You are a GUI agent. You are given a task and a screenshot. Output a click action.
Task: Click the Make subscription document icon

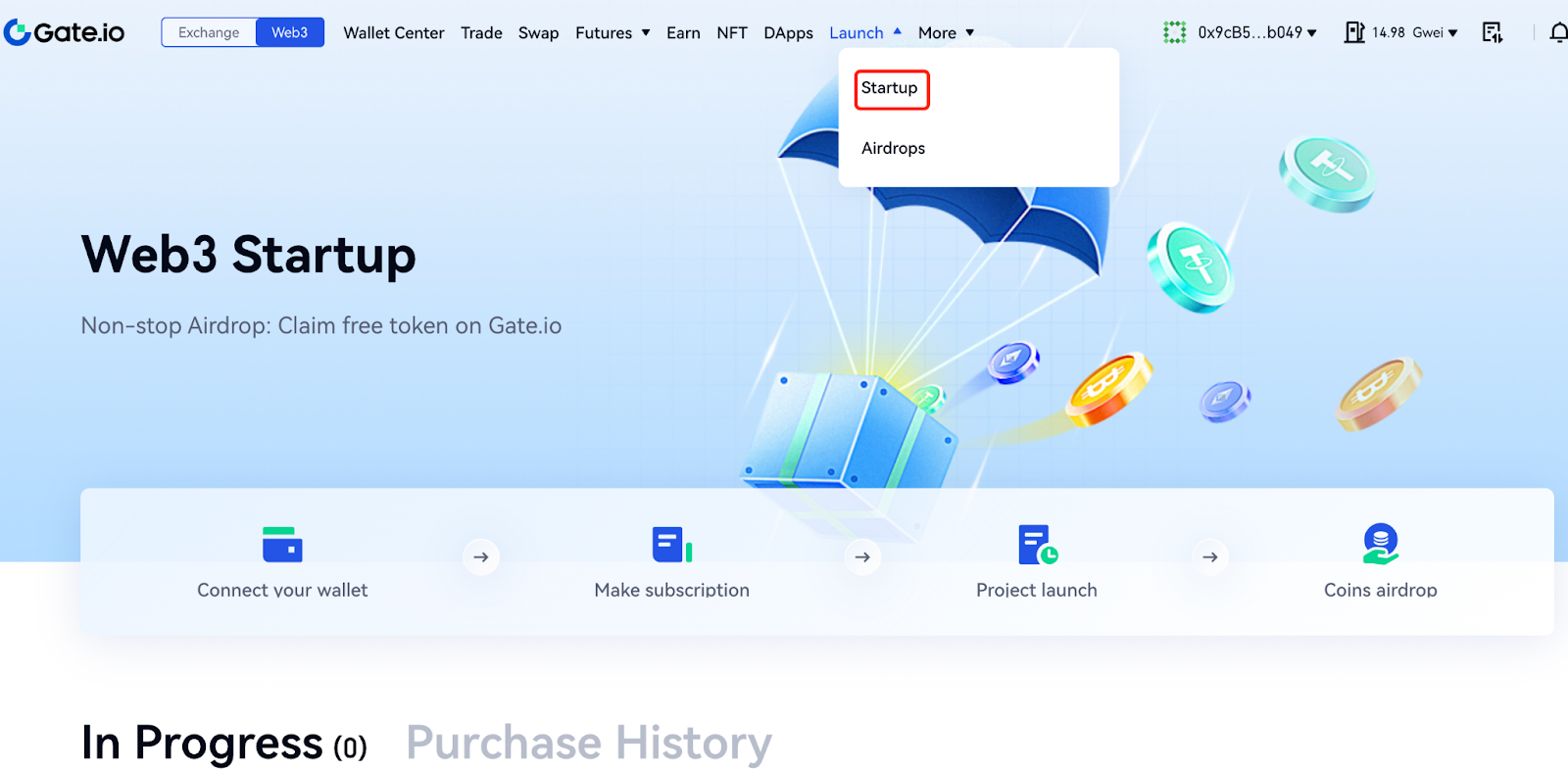click(x=671, y=545)
